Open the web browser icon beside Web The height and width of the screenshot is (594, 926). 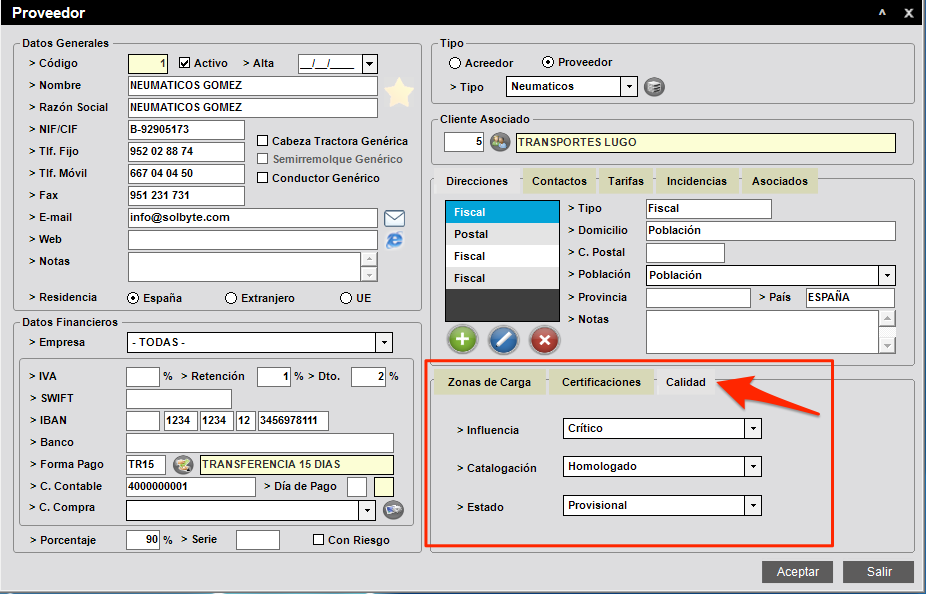(394, 240)
